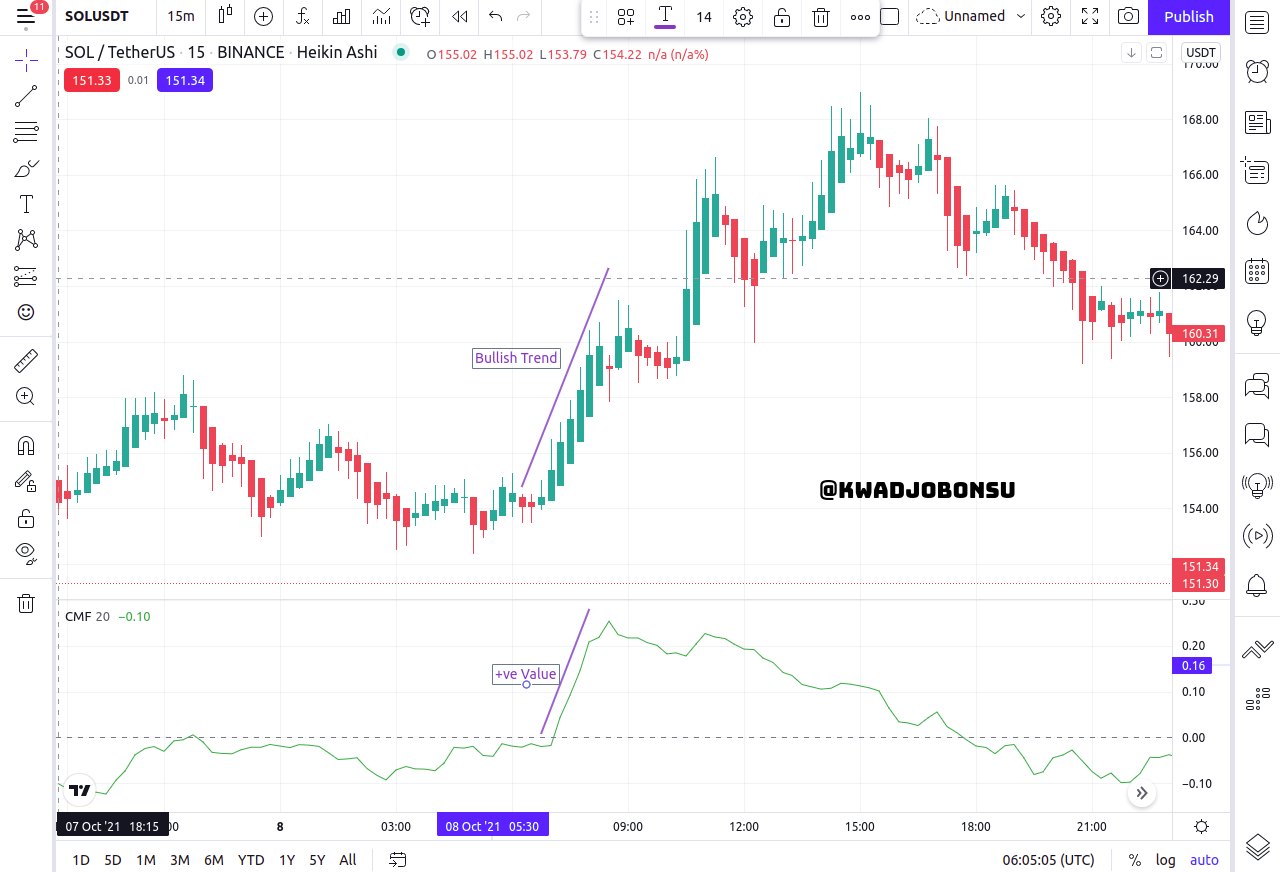Toggle stay in drawing mode

tap(26, 481)
